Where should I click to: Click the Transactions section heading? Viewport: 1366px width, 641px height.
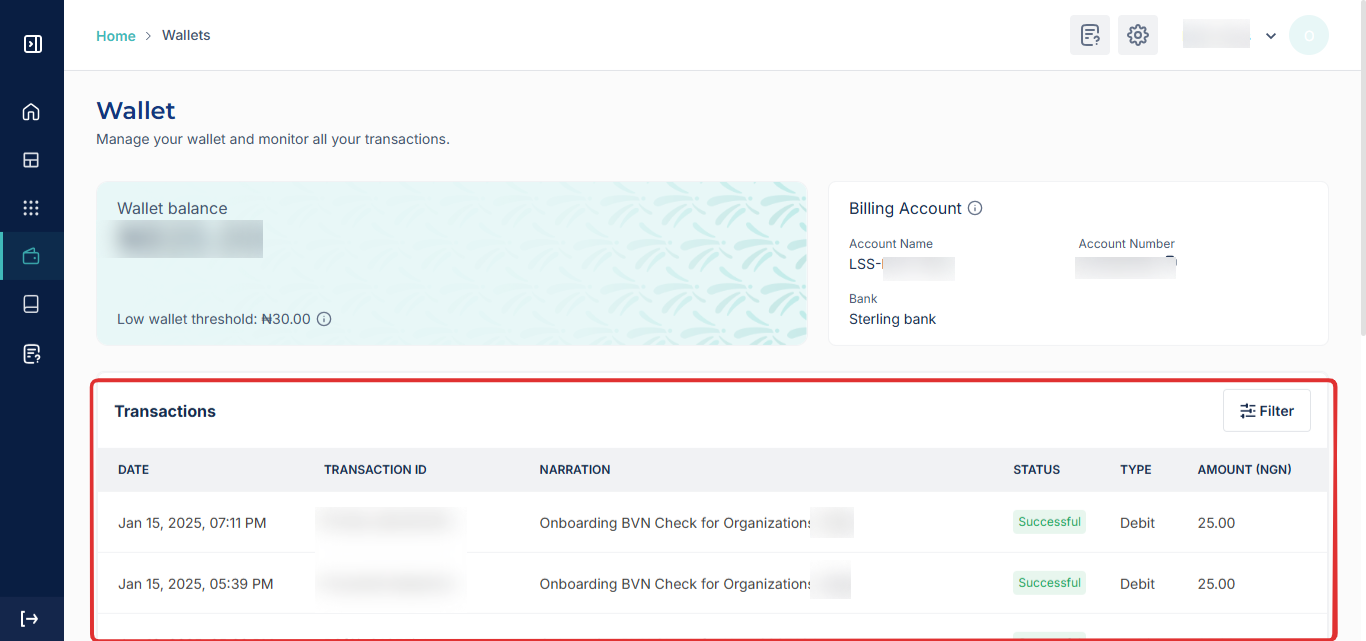tap(165, 411)
